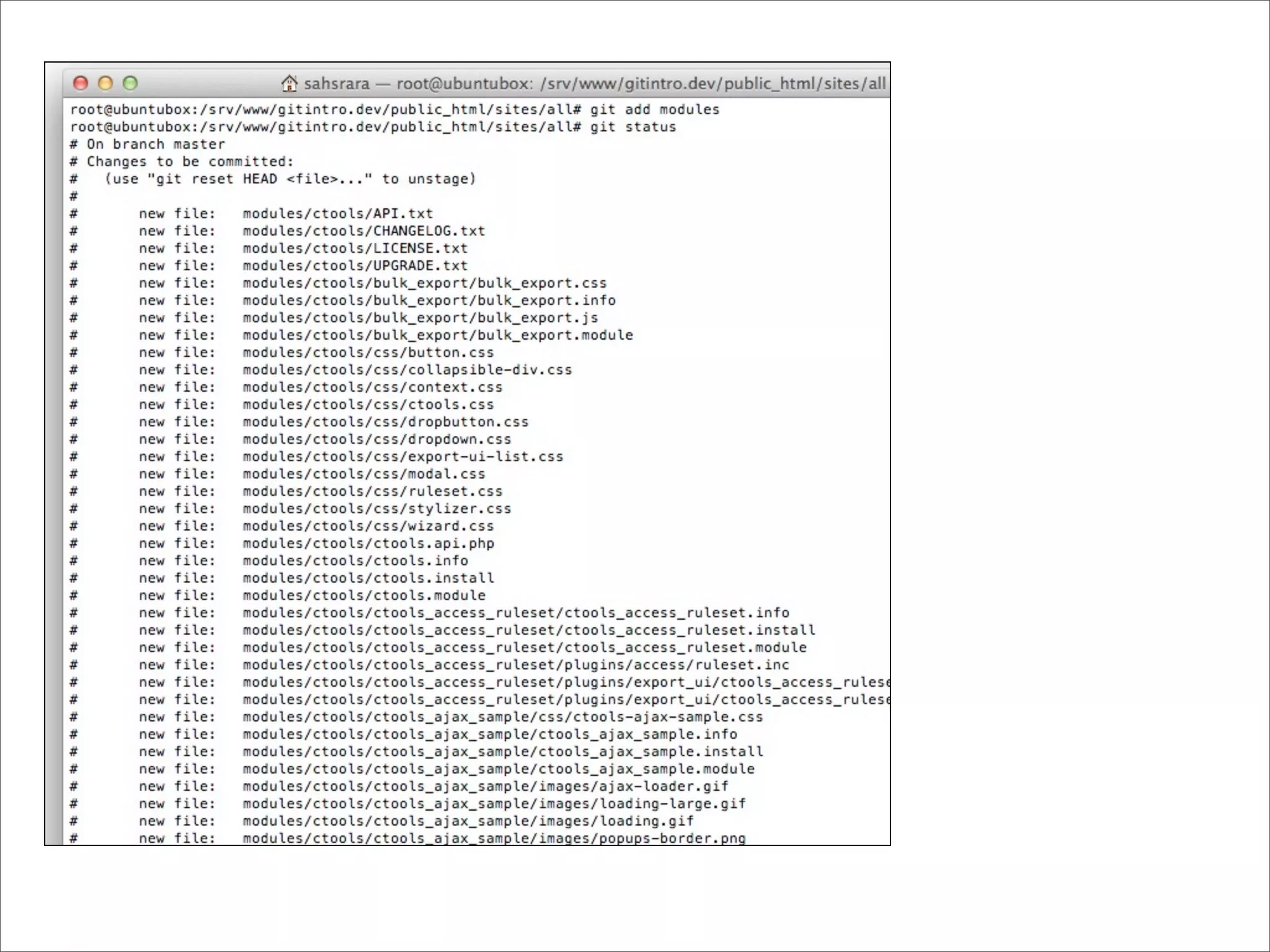Screen dimensions: 1270x952
Task: Click the bulk_export.module file path
Action: pos(437,335)
